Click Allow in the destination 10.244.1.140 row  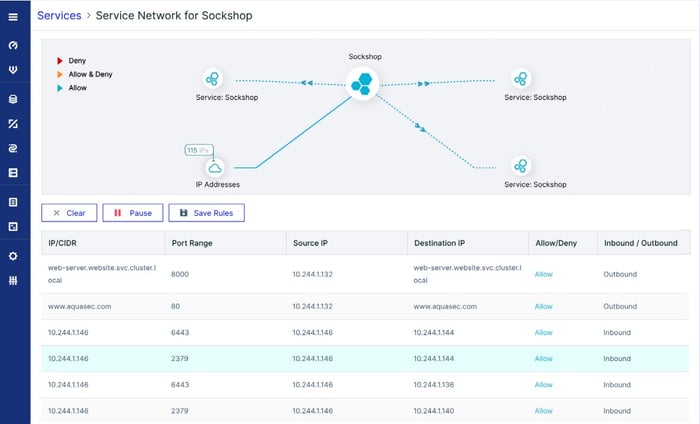[544, 411]
